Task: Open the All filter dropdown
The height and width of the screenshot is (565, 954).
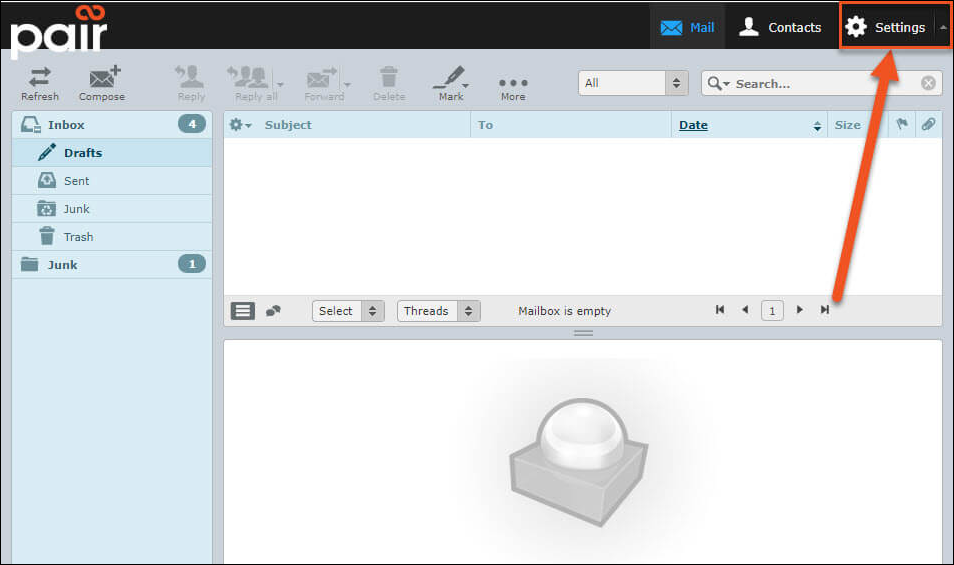Action: 633,83
